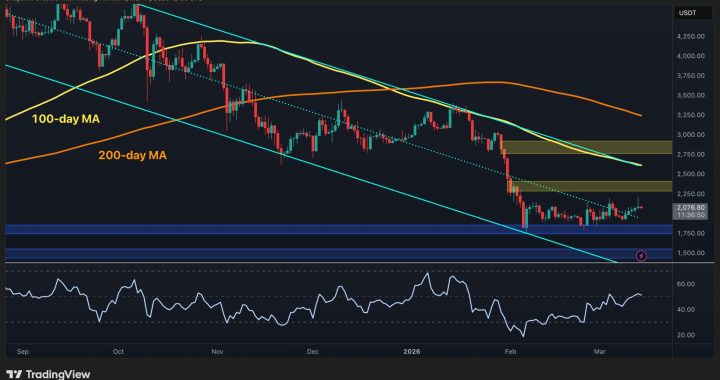Click the Nov label on time axis
Screen dimensions: 720x380
(x=218, y=352)
